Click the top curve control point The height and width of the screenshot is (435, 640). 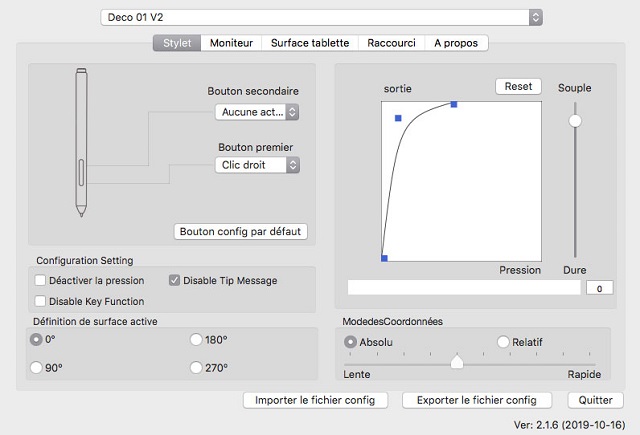[x=454, y=104]
